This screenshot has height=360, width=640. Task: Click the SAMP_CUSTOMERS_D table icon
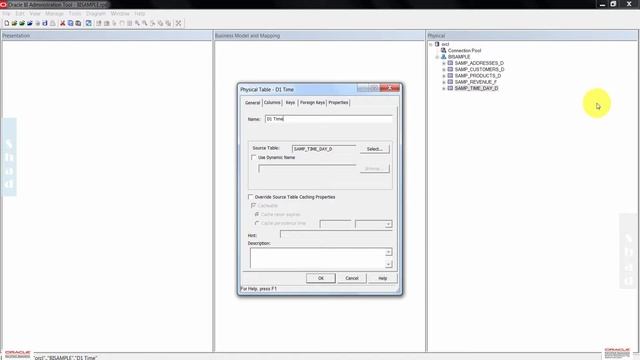click(x=450, y=69)
